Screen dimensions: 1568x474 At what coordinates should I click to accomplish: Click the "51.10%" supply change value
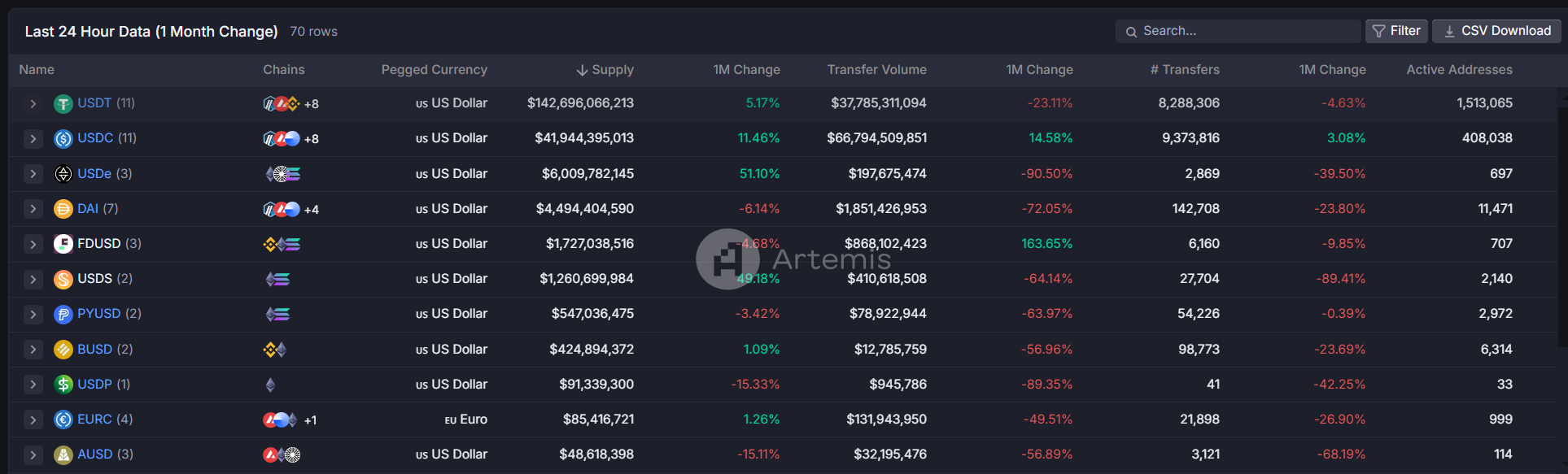(760, 174)
